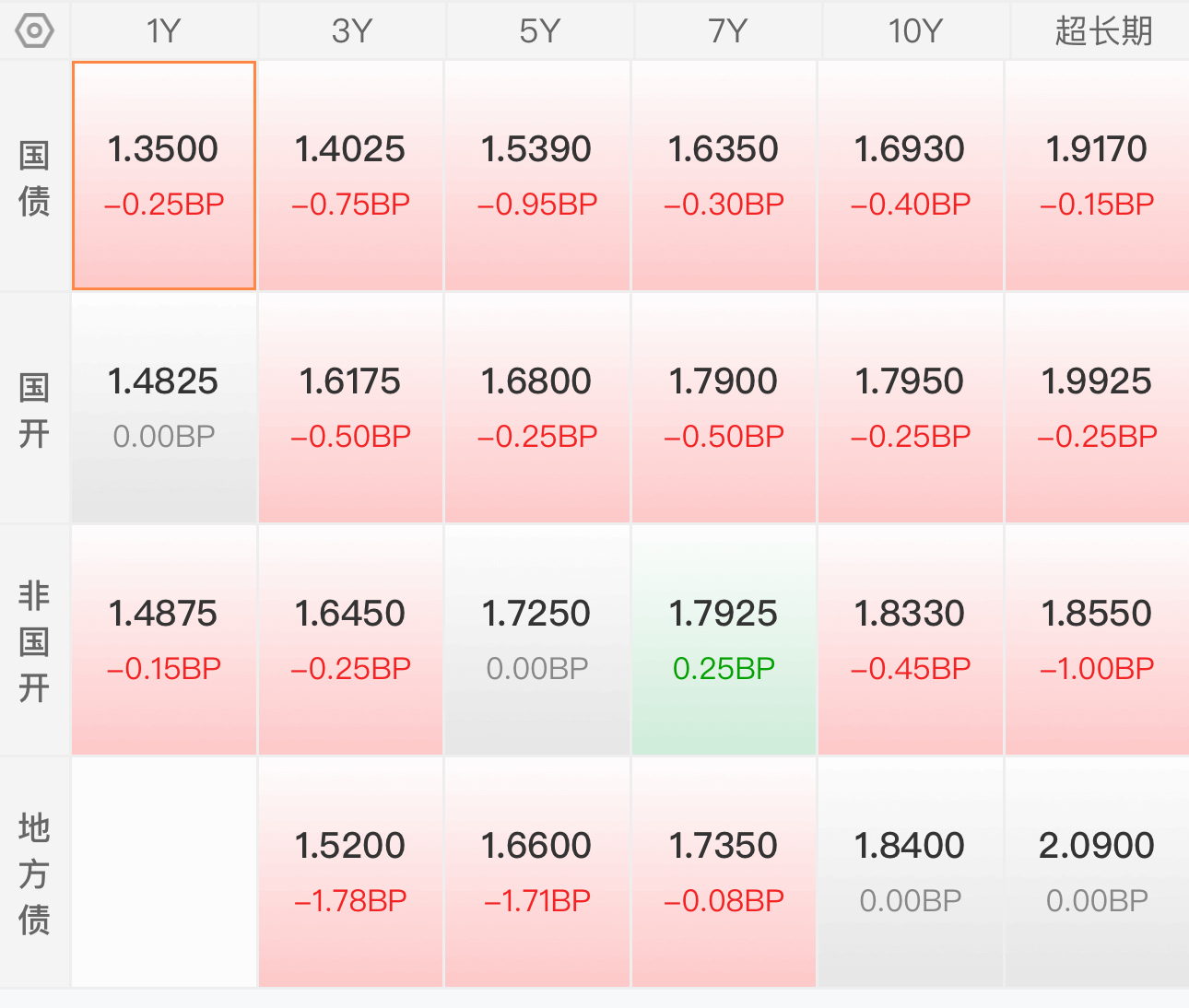Screen dimensions: 1189x1008
Task: Select the 1Y column header
Action: coord(164,31)
